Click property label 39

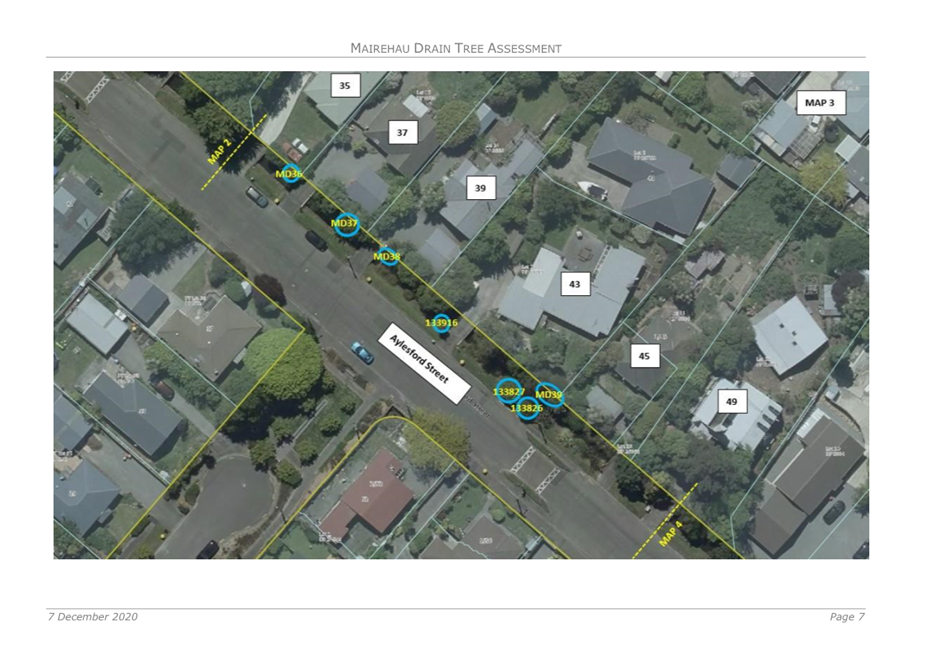(x=481, y=188)
